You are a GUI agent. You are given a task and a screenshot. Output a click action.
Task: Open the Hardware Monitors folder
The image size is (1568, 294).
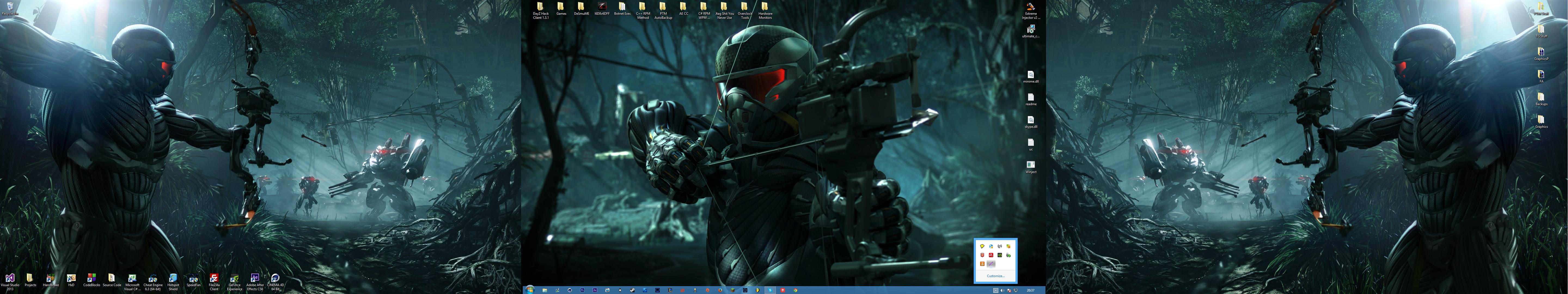coord(765,10)
